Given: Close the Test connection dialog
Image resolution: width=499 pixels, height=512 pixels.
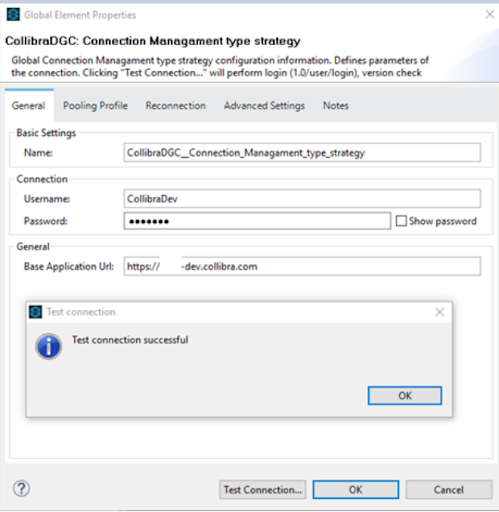Looking at the screenshot, I should [440, 312].
